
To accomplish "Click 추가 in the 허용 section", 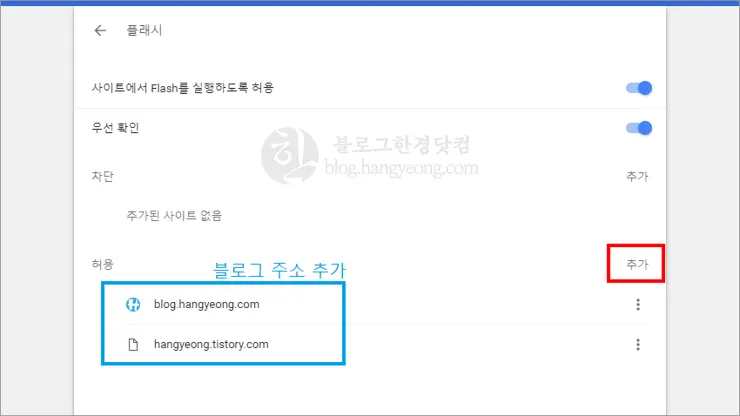I will [637, 264].
